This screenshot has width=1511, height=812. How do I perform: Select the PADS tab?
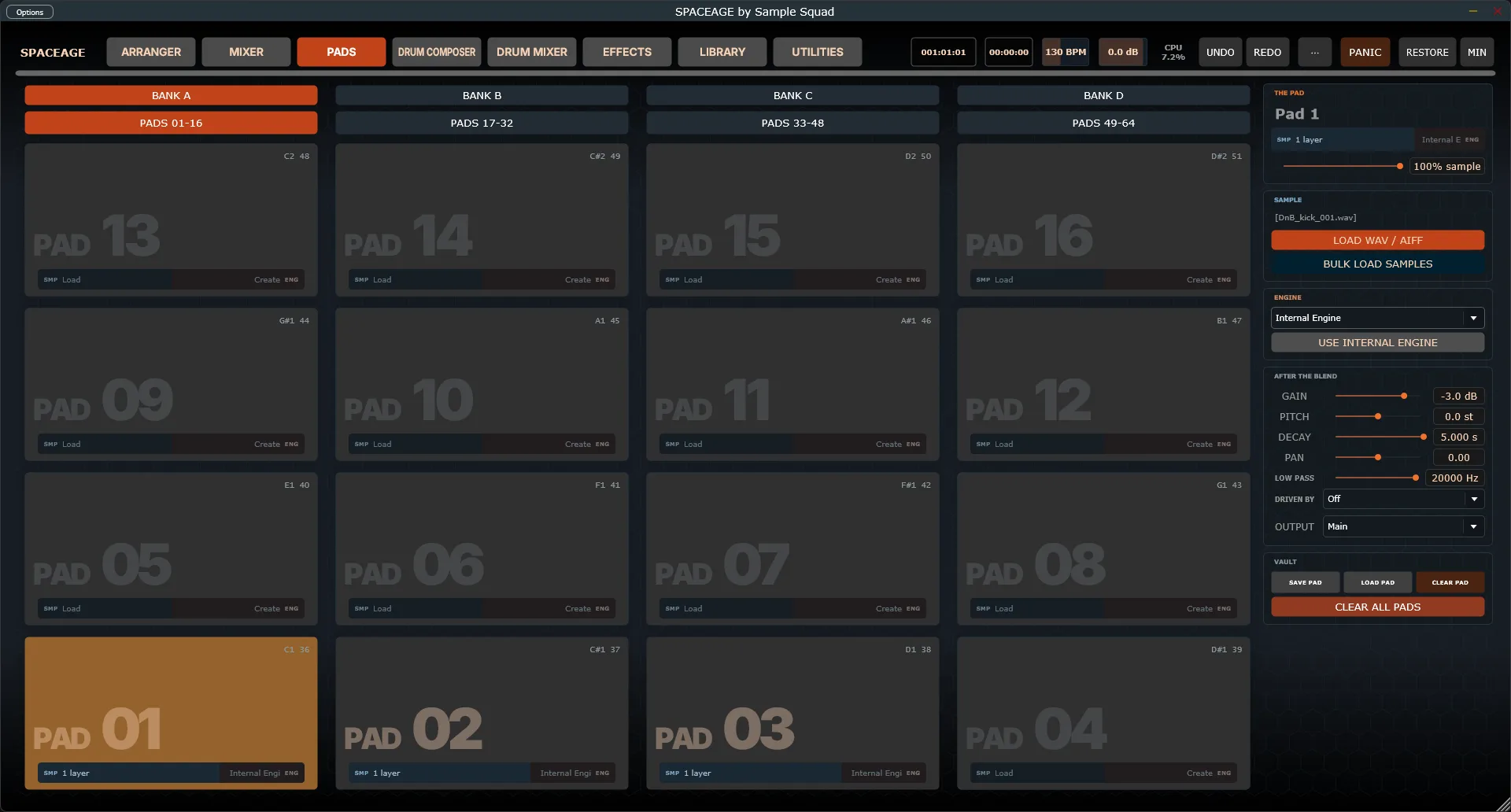pos(342,52)
